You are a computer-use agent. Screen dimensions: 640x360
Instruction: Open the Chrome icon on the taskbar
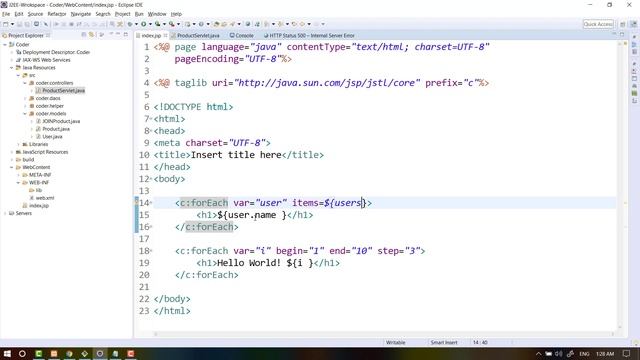coord(69,353)
